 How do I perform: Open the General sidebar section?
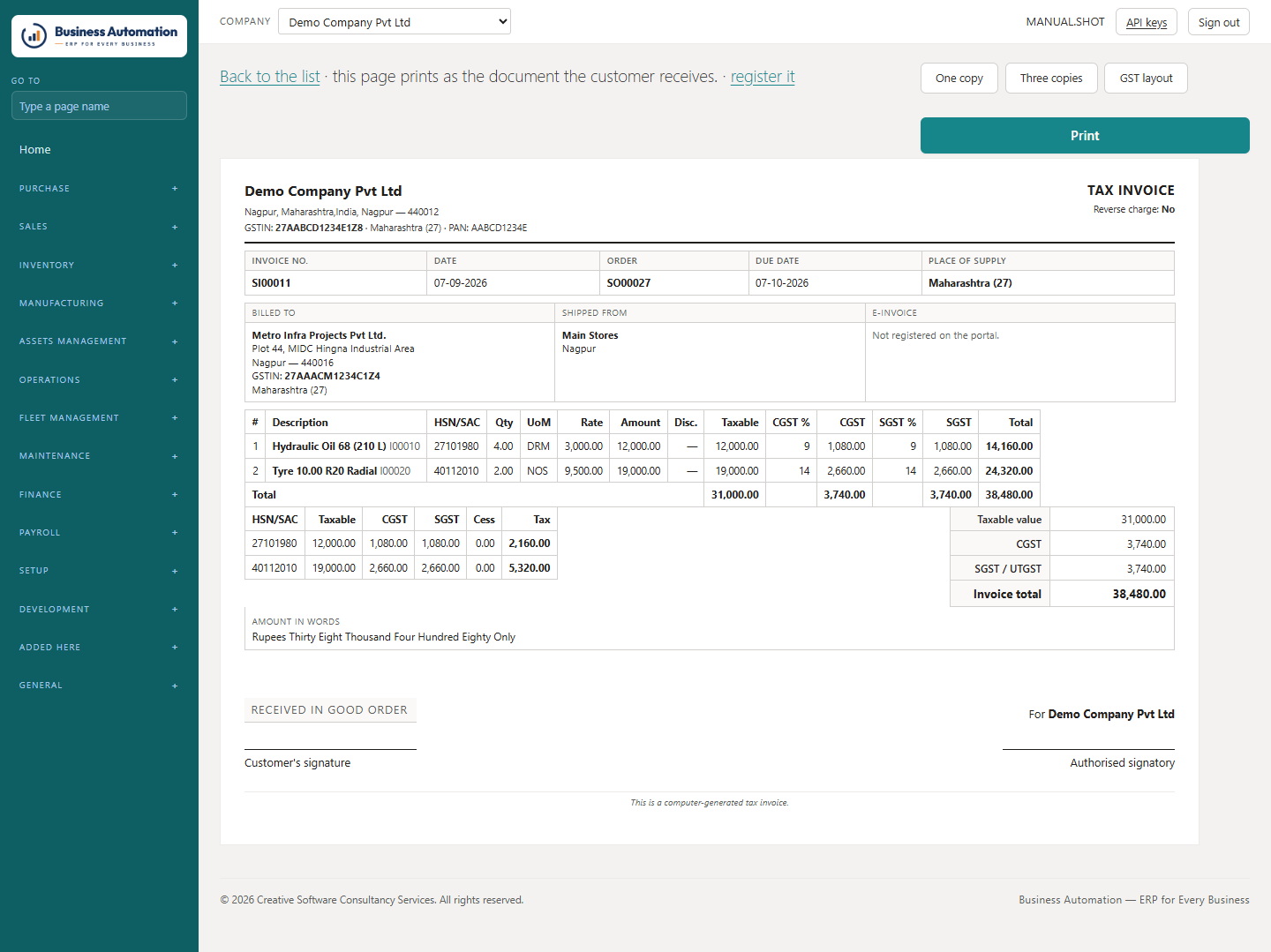(x=99, y=686)
